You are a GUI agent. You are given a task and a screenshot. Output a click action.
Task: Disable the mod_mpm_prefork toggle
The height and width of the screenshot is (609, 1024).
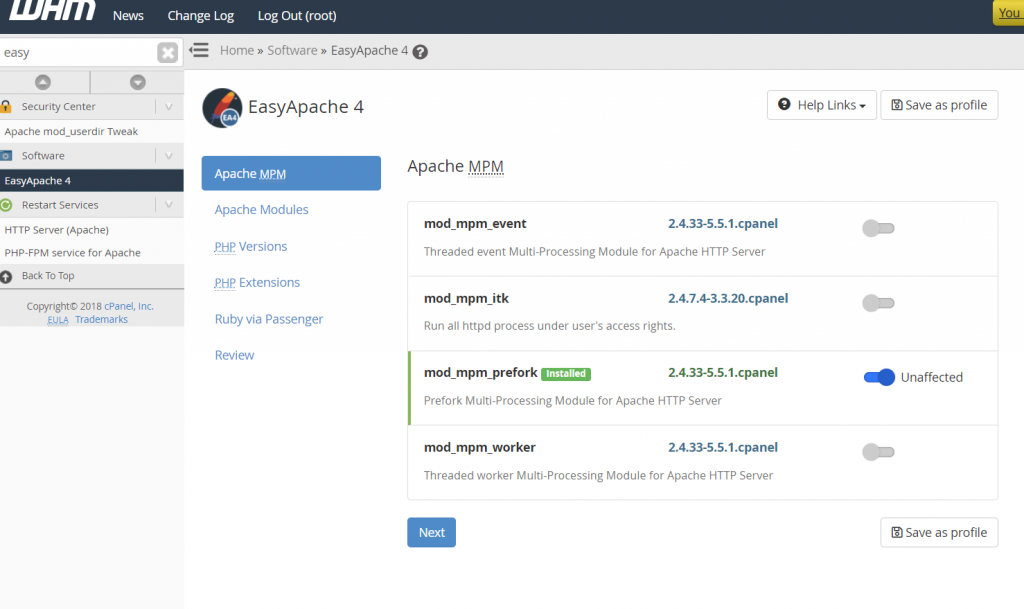[878, 377]
